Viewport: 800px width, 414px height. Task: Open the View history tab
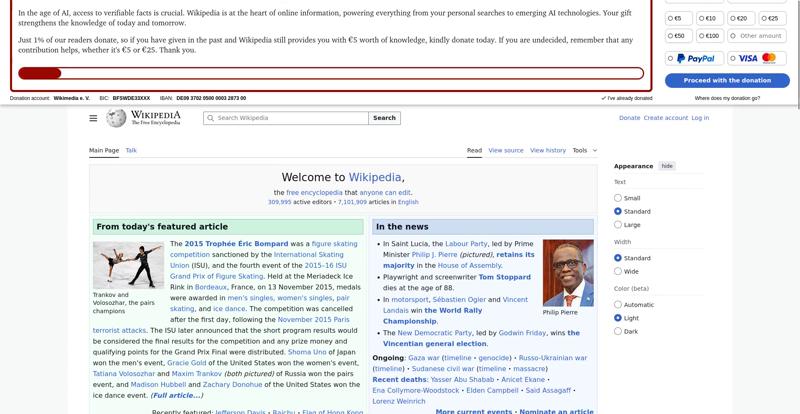pyautogui.click(x=547, y=150)
